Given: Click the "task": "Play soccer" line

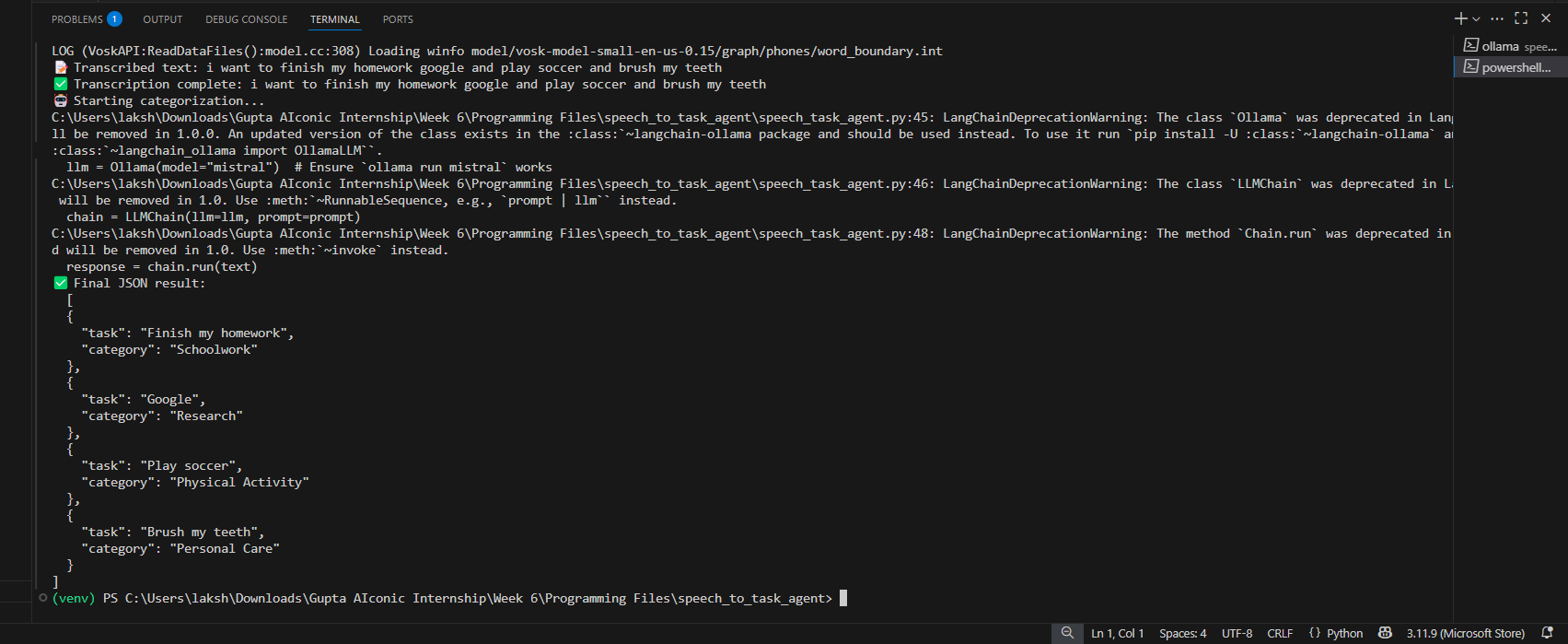Looking at the screenshot, I should click(162, 465).
